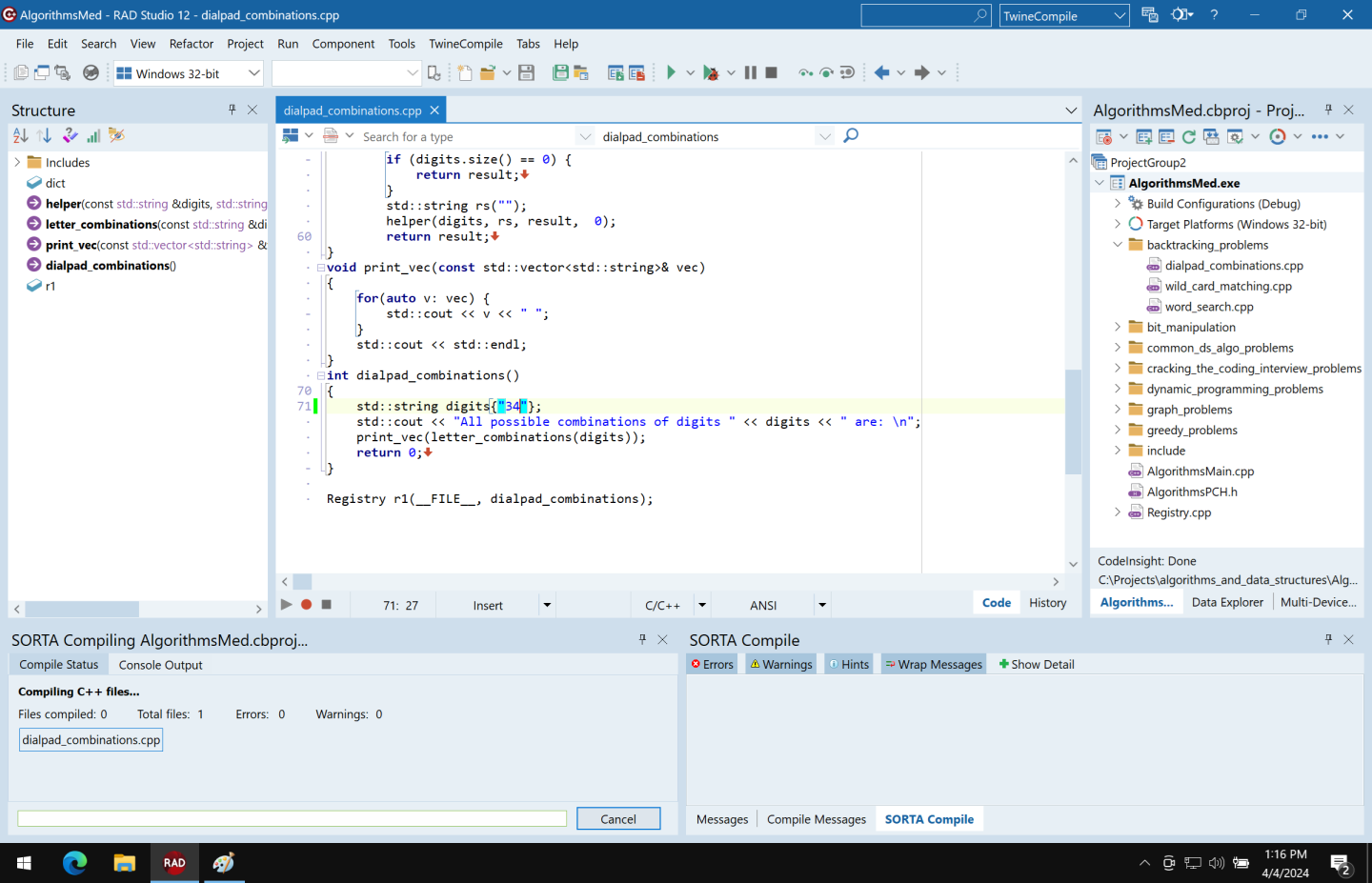Switch to the Console Output tab
Image resolution: width=1372 pixels, height=883 pixels.
(160, 665)
